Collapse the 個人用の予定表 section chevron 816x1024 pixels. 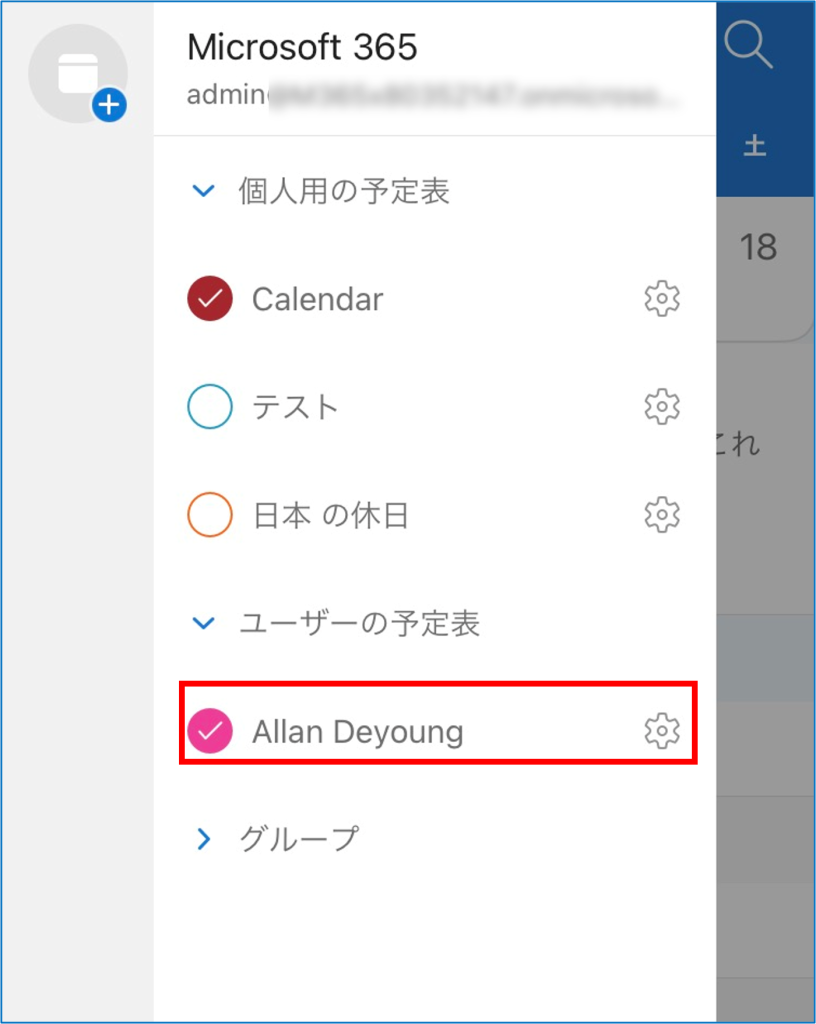tap(204, 191)
